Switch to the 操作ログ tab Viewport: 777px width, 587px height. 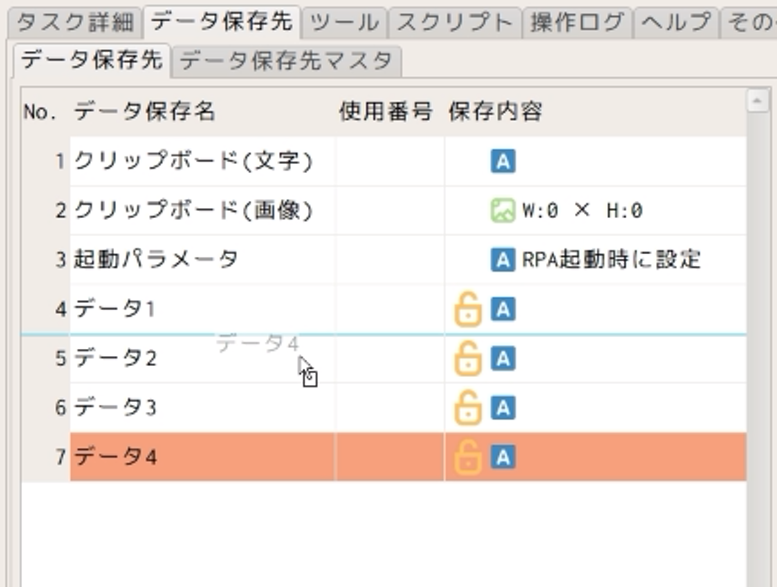577,22
